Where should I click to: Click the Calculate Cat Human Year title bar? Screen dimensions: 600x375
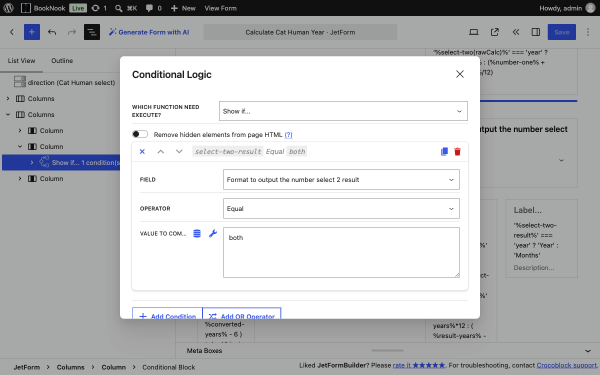[x=300, y=32]
